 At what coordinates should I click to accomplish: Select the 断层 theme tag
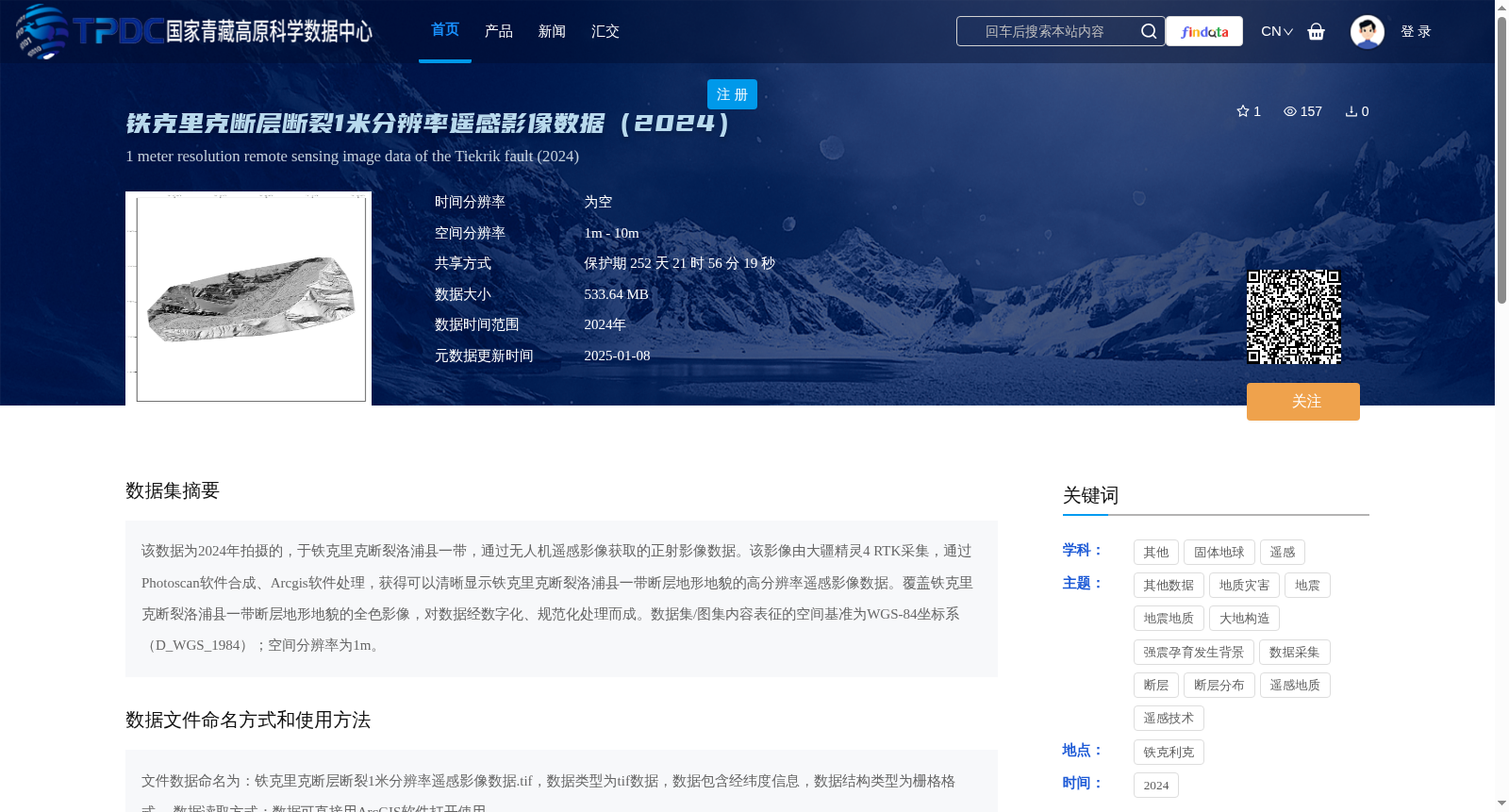click(x=1156, y=686)
